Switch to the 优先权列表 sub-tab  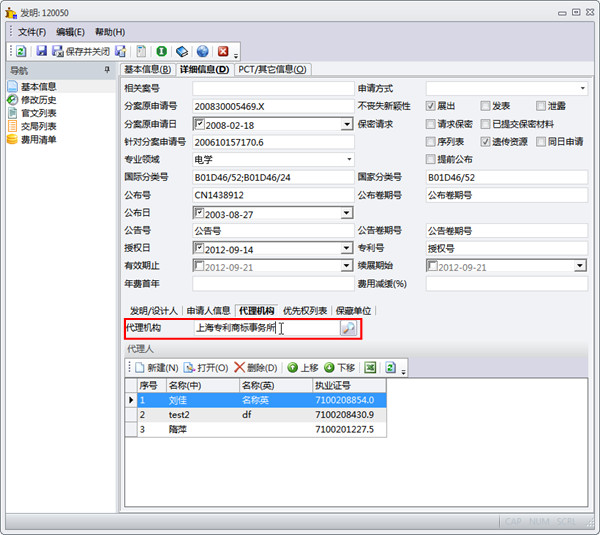pos(305,311)
